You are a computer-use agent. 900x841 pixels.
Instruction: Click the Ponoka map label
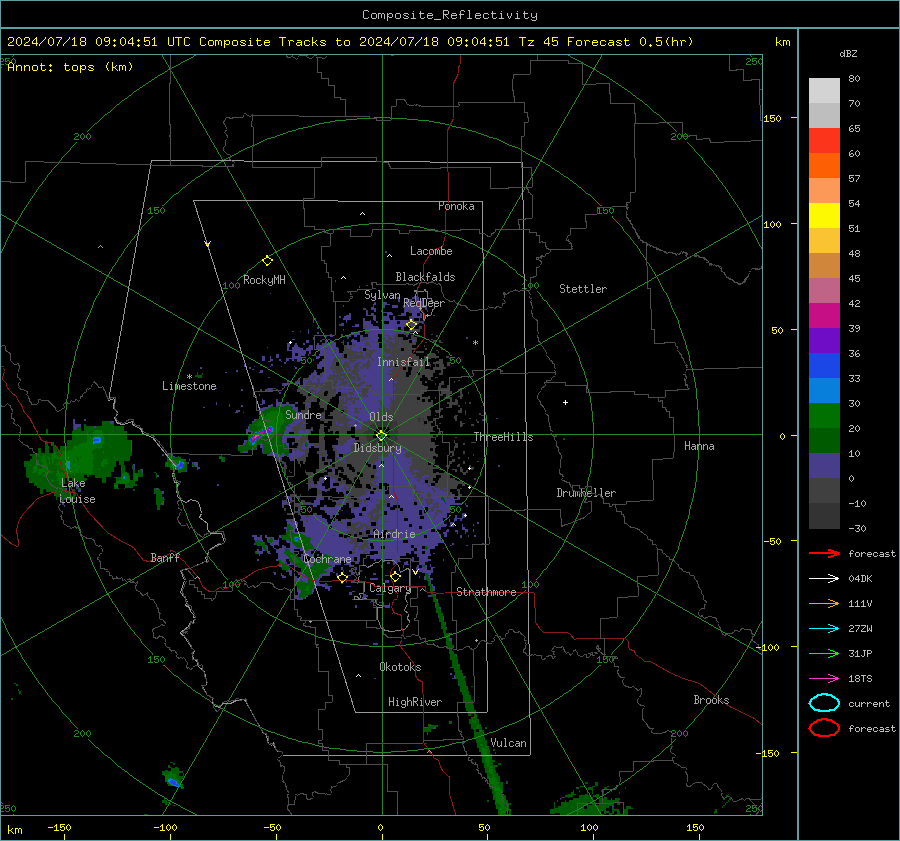(x=456, y=206)
